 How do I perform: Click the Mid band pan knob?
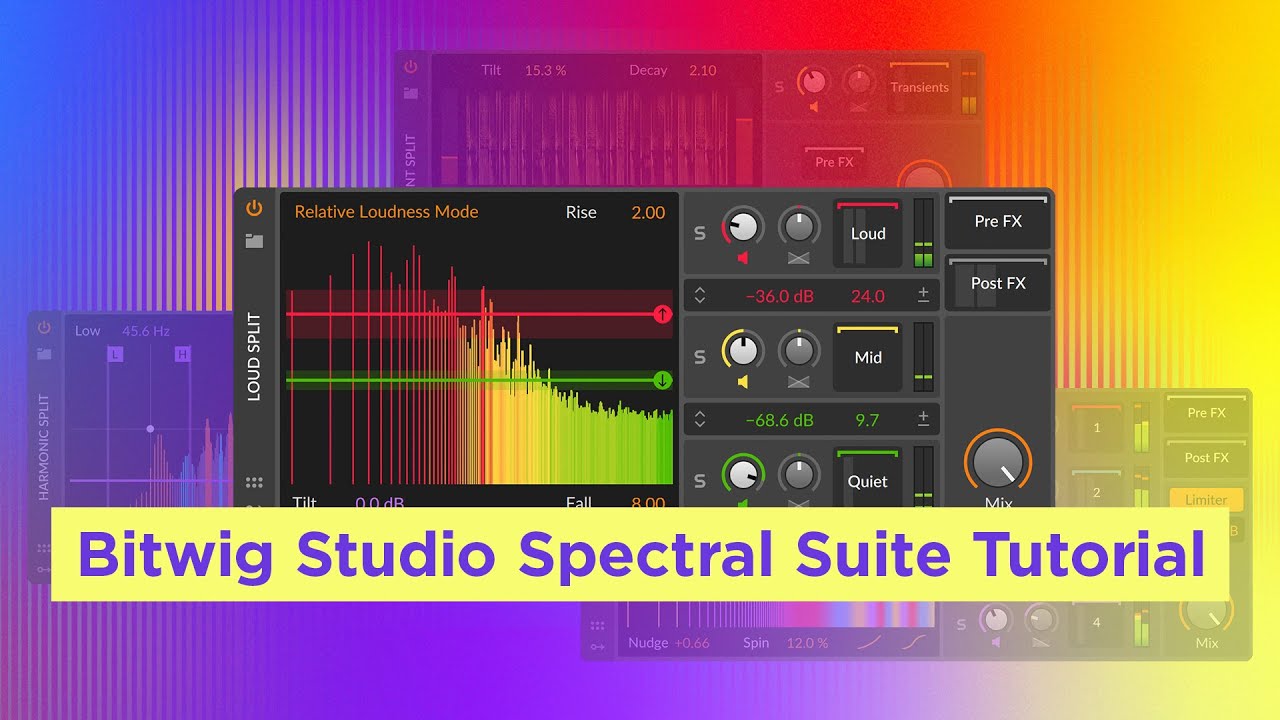pyautogui.click(x=798, y=350)
